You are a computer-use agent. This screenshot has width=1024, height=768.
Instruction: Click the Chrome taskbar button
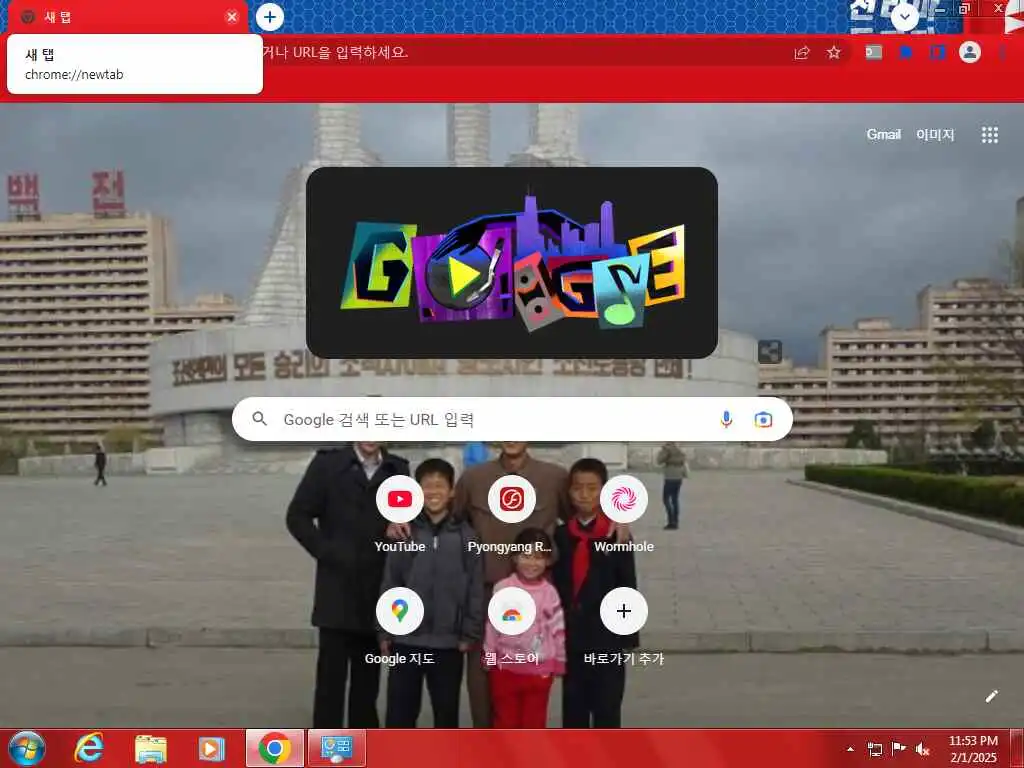click(x=275, y=748)
